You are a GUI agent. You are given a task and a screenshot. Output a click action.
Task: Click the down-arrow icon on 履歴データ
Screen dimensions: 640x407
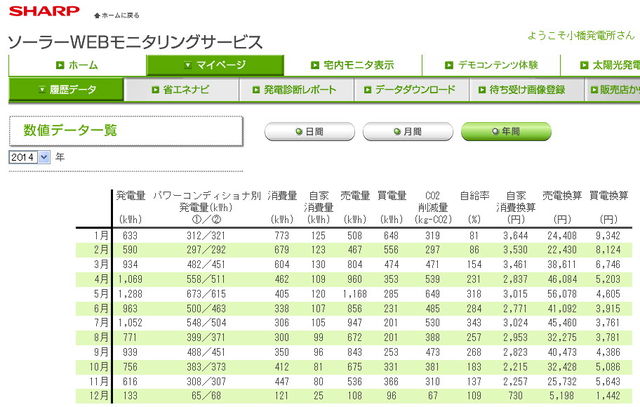coord(42,90)
